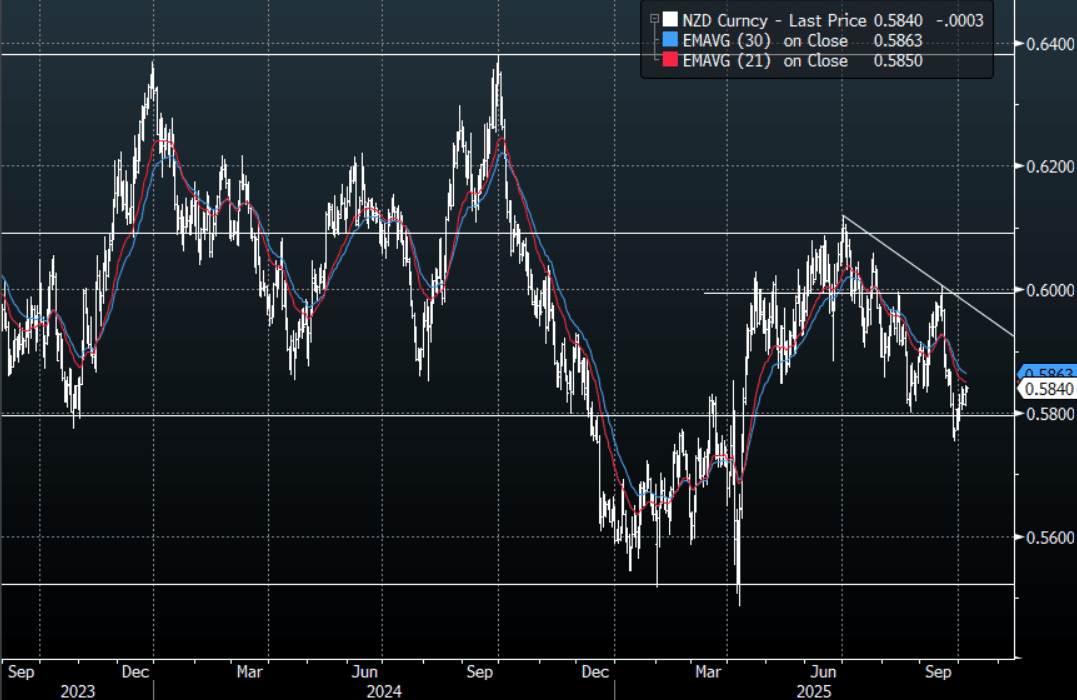Select the lowest horizontal support line below 0.5600
This screenshot has width=1077, height=700.
point(300,584)
